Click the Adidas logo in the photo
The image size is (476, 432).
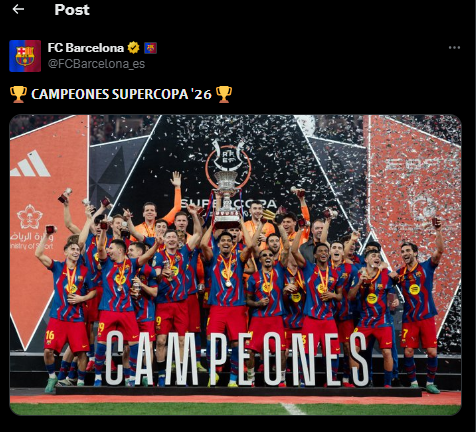click(x=31, y=164)
